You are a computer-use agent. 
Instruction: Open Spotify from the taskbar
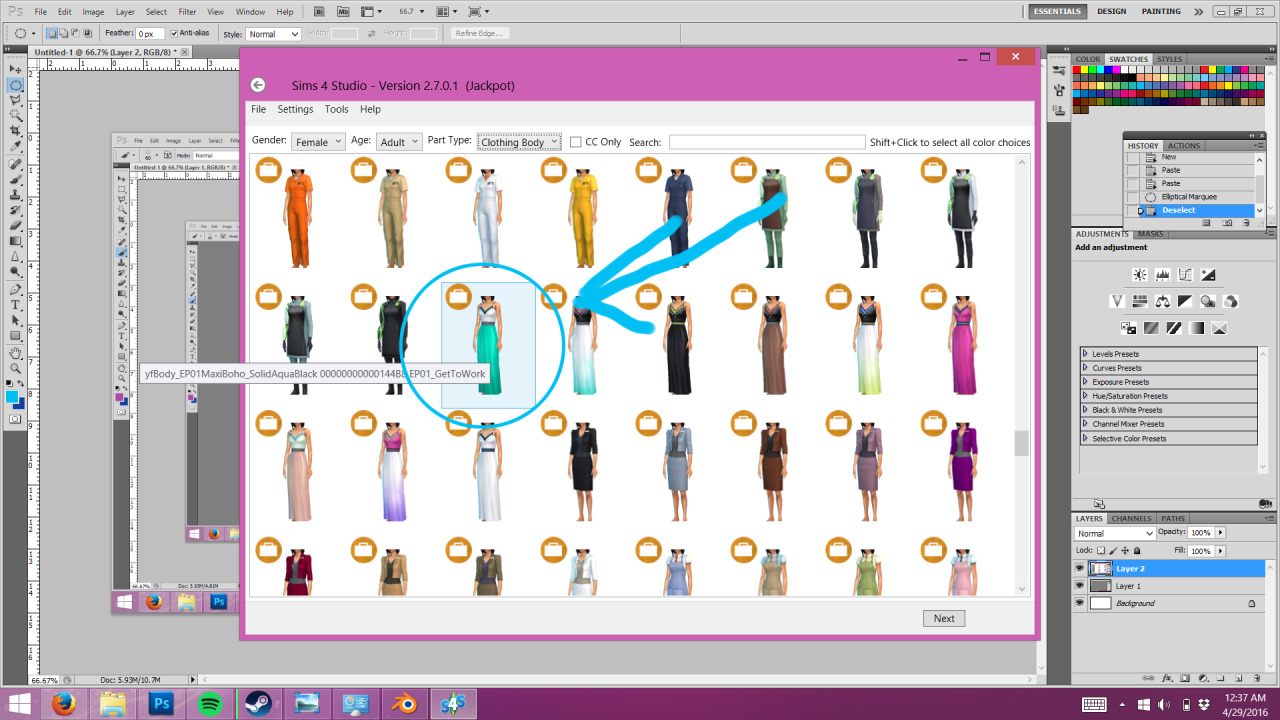(211, 704)
